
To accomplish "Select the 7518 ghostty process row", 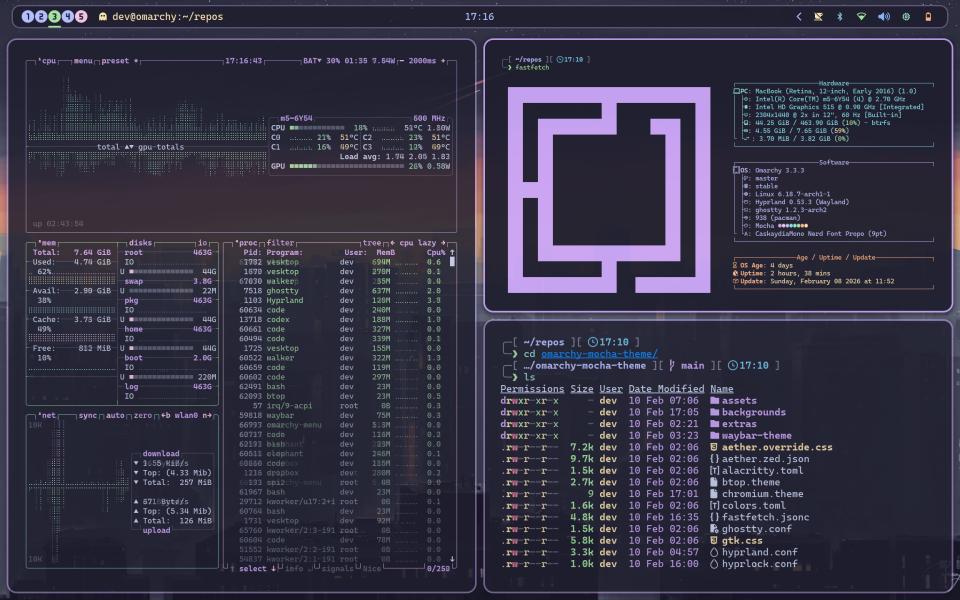I will tap(340, 291).
